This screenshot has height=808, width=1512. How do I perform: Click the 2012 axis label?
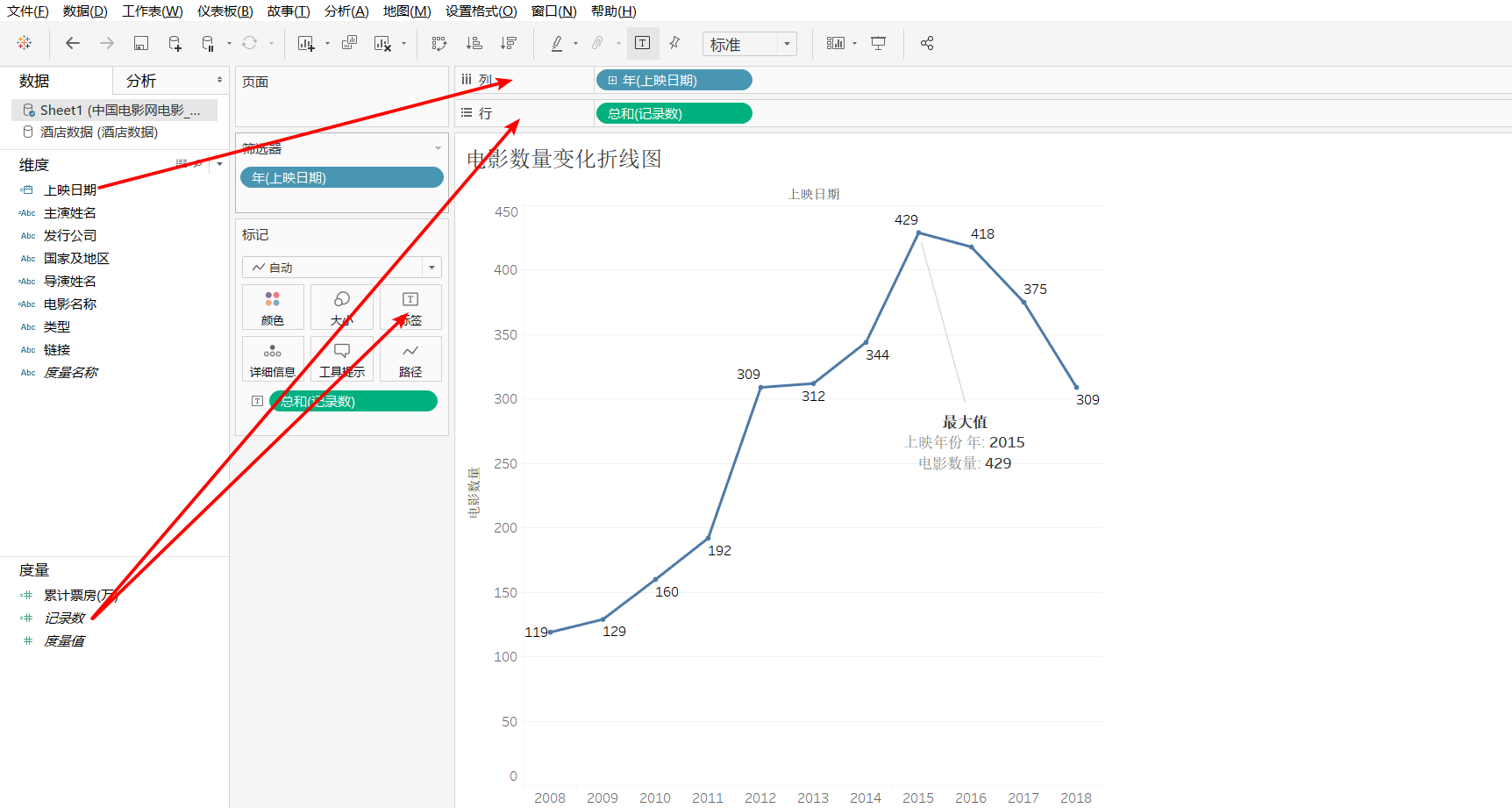point(760,797)
